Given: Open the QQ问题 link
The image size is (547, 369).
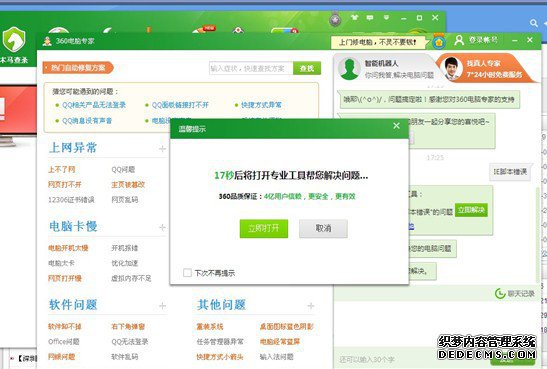Looking at the screenshot, I should (123, 170).
